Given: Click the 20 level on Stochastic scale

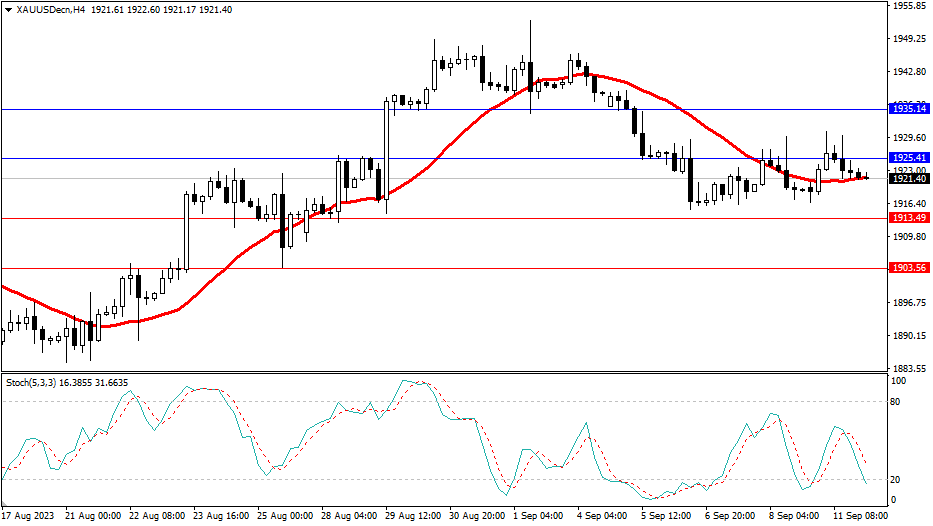Looking at the screenshot, I should pyautogui.click(x=897, y=479).
